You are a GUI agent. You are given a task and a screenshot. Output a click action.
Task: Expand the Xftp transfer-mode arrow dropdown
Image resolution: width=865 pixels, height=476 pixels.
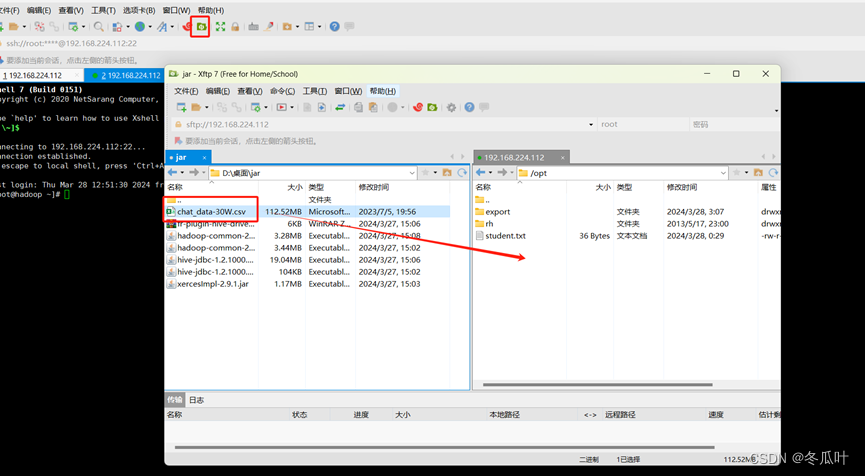[292, 108]
